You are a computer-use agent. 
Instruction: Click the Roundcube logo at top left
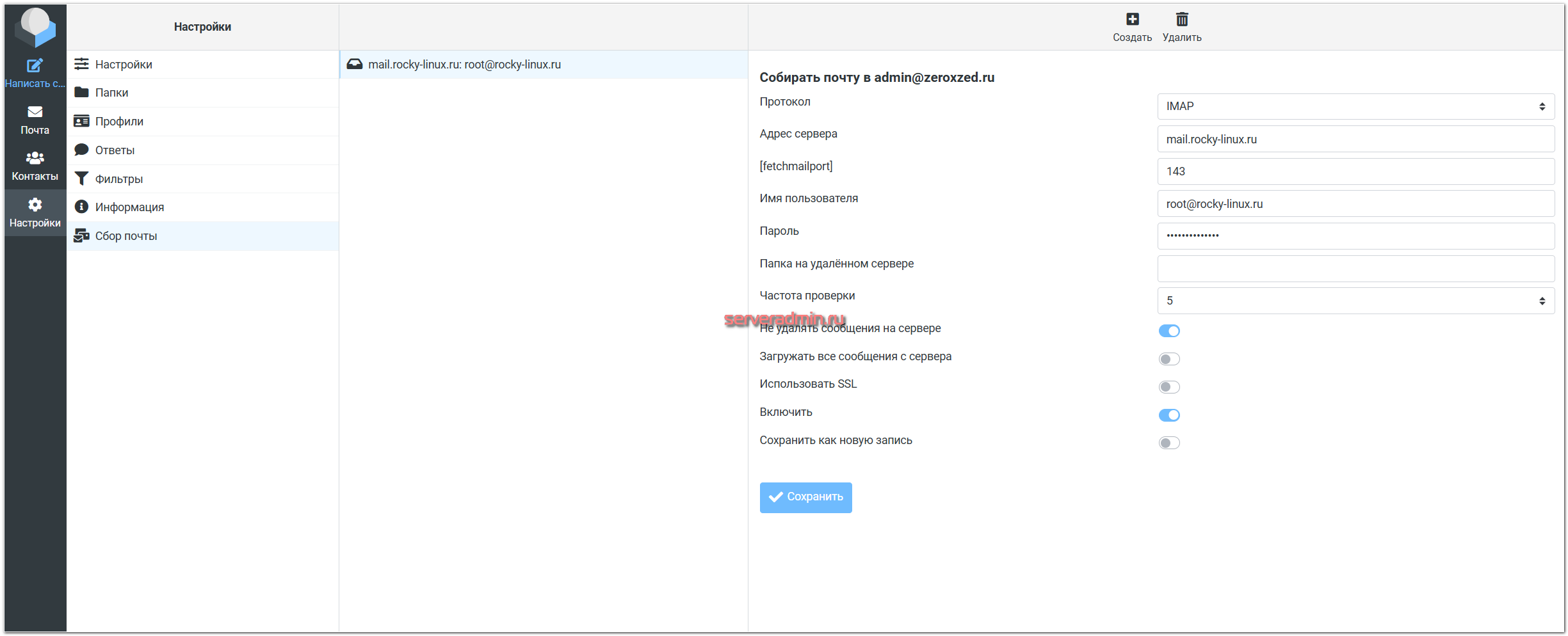click(35, 26)
